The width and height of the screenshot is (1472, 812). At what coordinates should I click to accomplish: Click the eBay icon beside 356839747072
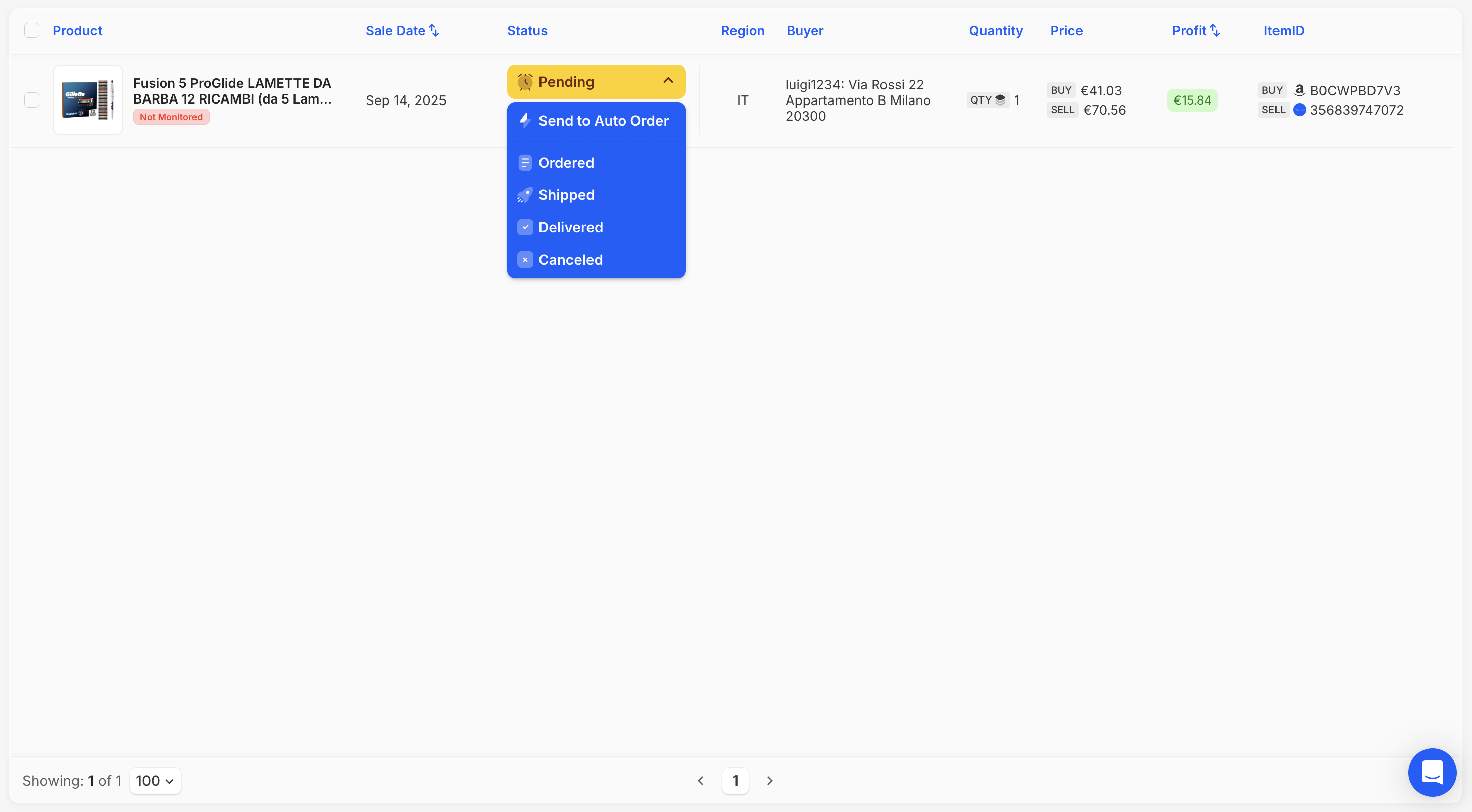coord(1299,110)
